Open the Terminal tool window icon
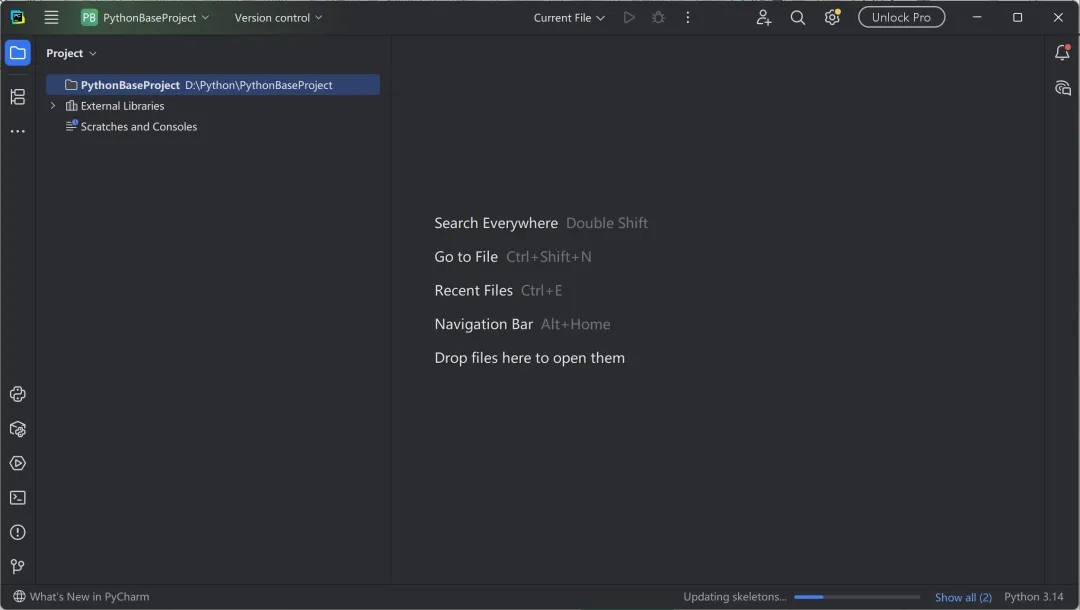 (x=18, y=498)
